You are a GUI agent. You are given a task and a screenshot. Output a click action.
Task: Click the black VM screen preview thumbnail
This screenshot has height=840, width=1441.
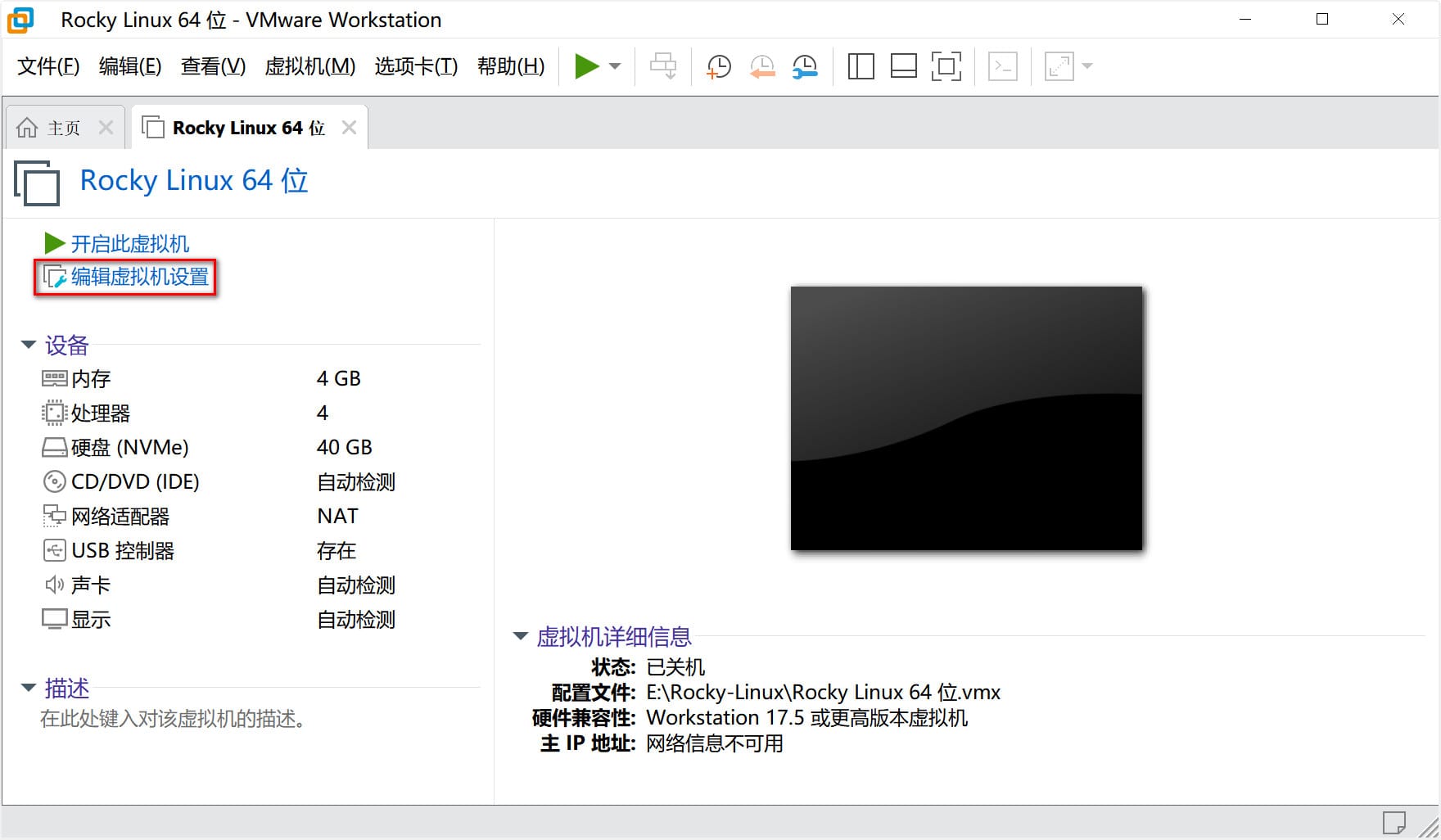tap(966, 418)
